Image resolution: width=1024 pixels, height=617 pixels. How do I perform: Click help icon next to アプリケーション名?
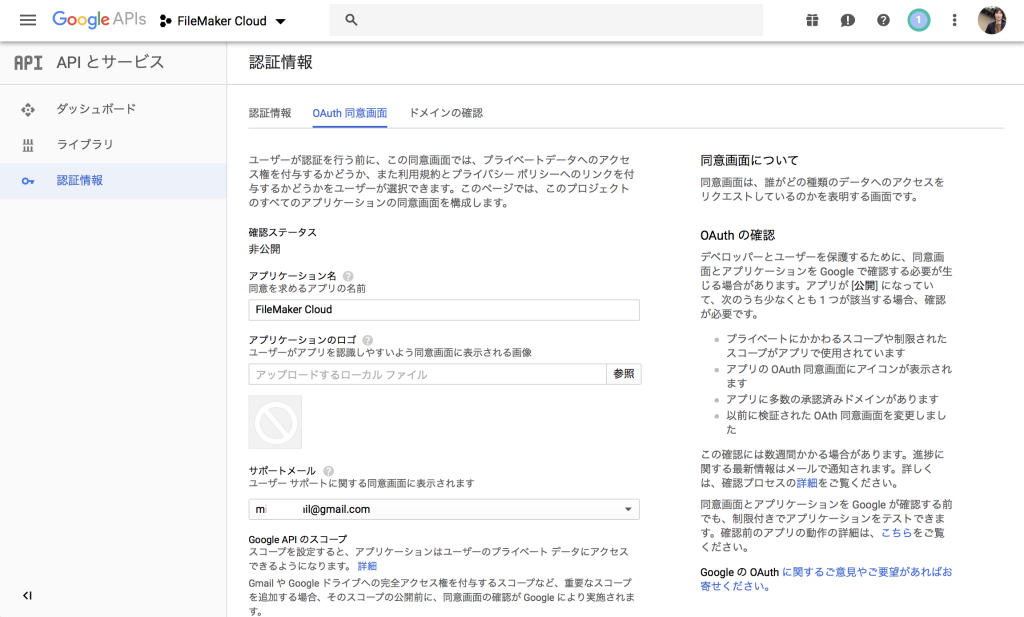(x=348, y=276)
